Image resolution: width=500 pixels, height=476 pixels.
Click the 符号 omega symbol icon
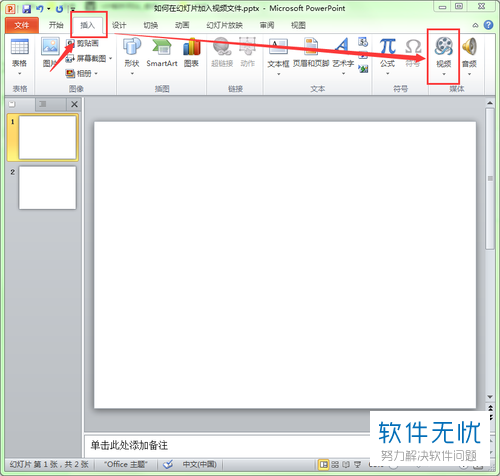point(413,47)
